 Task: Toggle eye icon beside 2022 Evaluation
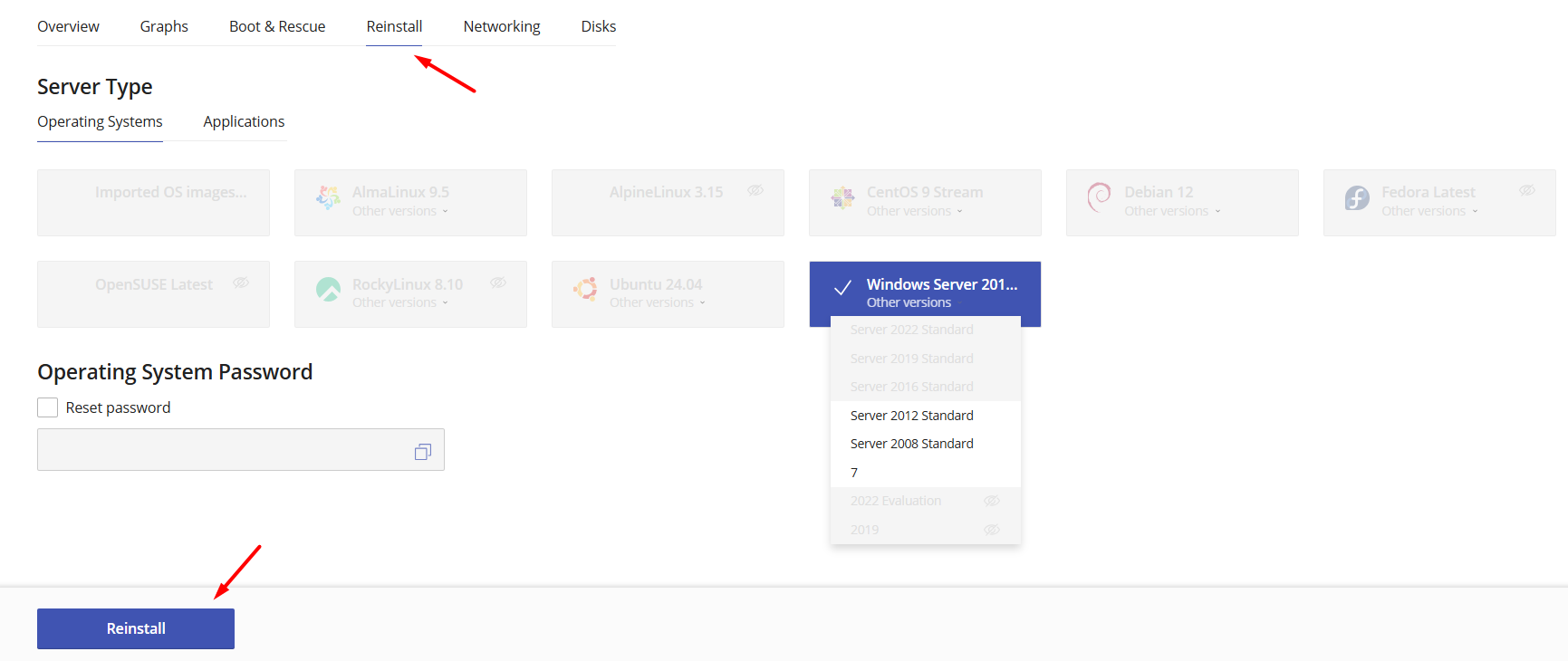pos(992,501)
